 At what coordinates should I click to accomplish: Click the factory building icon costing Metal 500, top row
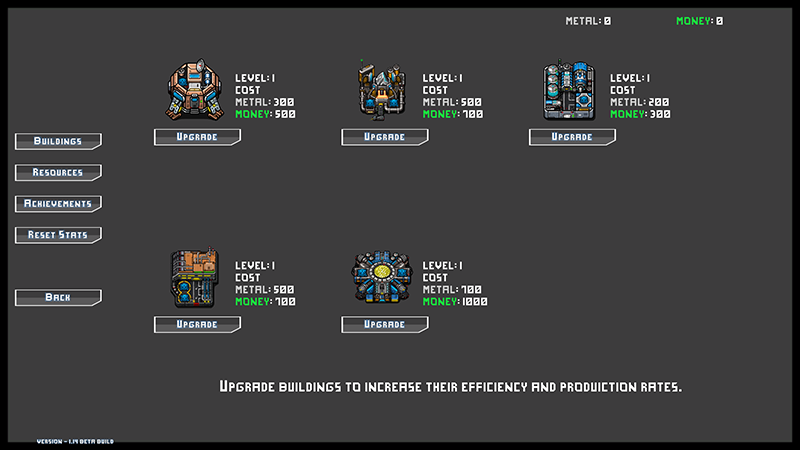pyautogui.click(x=382, y=90)
